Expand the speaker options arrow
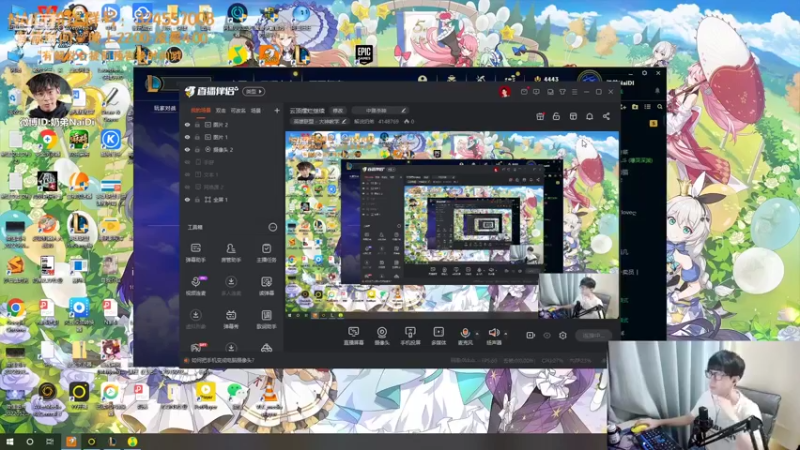The width and height of the screenshot is (800, 450). [x=506, y=334]
